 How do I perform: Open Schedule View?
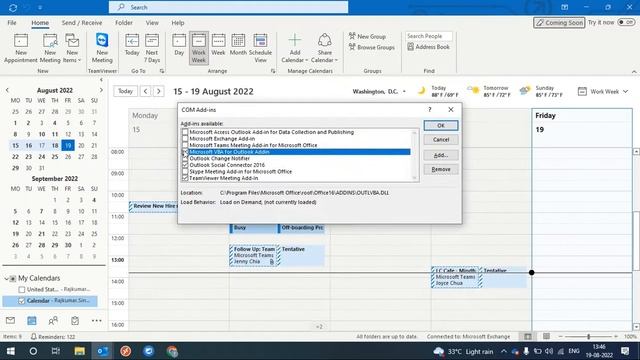(260, 48)
